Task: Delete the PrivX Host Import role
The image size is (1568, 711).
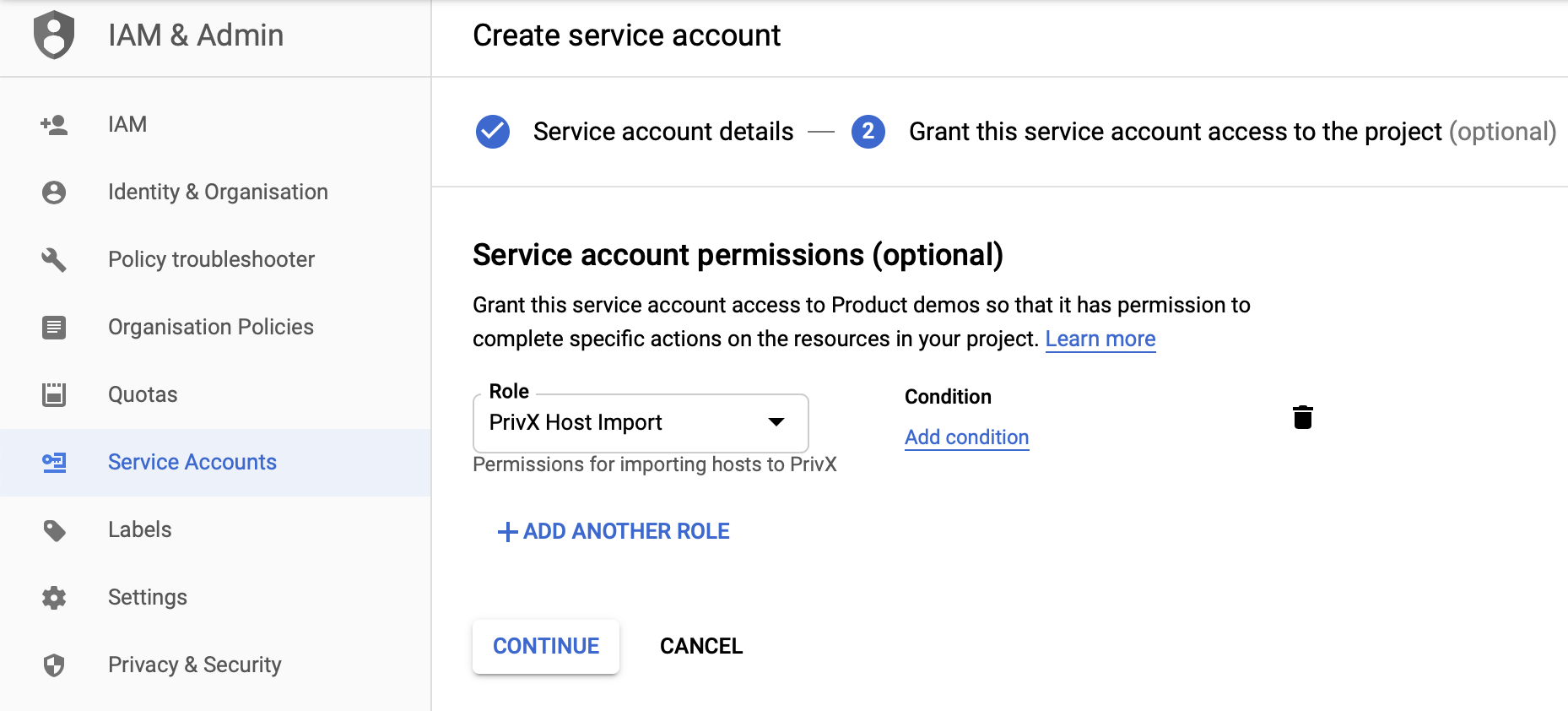Action: (x=1302, y=417)
